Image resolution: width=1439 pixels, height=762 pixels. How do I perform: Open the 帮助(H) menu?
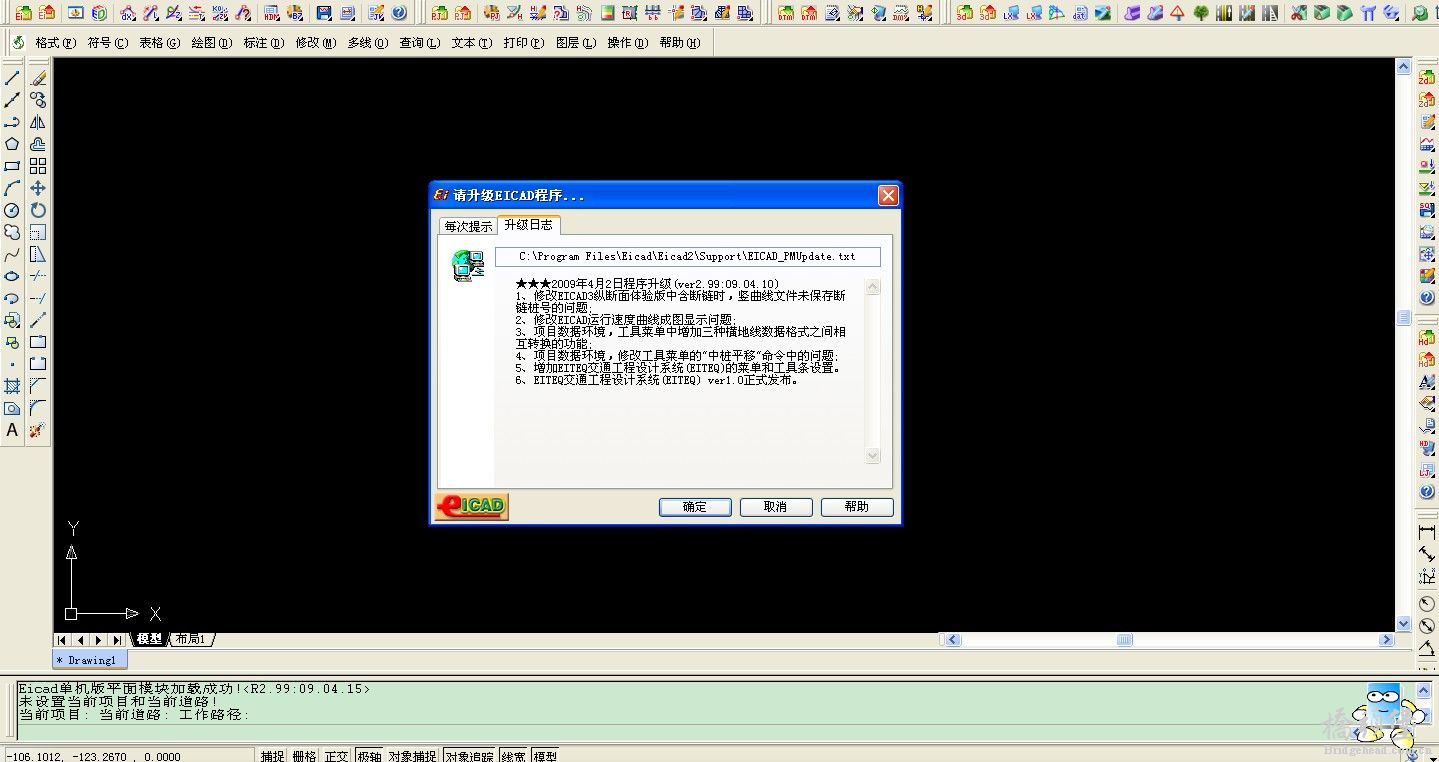tap(679, 43)
